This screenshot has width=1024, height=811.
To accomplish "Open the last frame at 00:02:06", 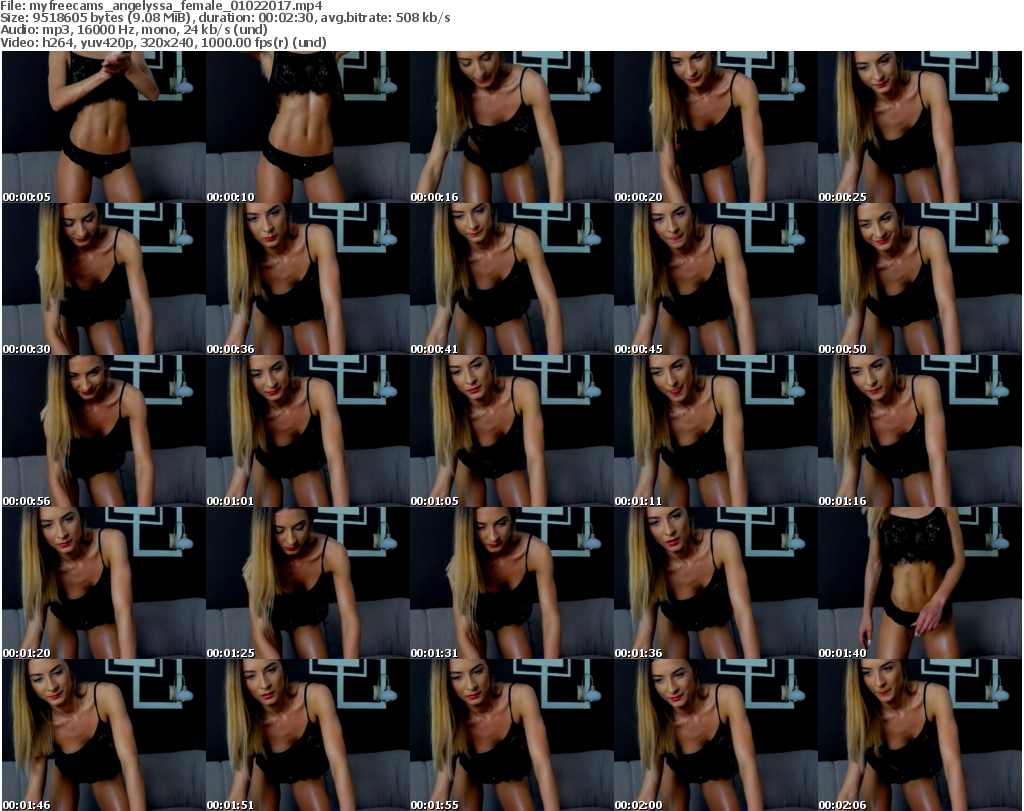I will (x=920, y=735).
